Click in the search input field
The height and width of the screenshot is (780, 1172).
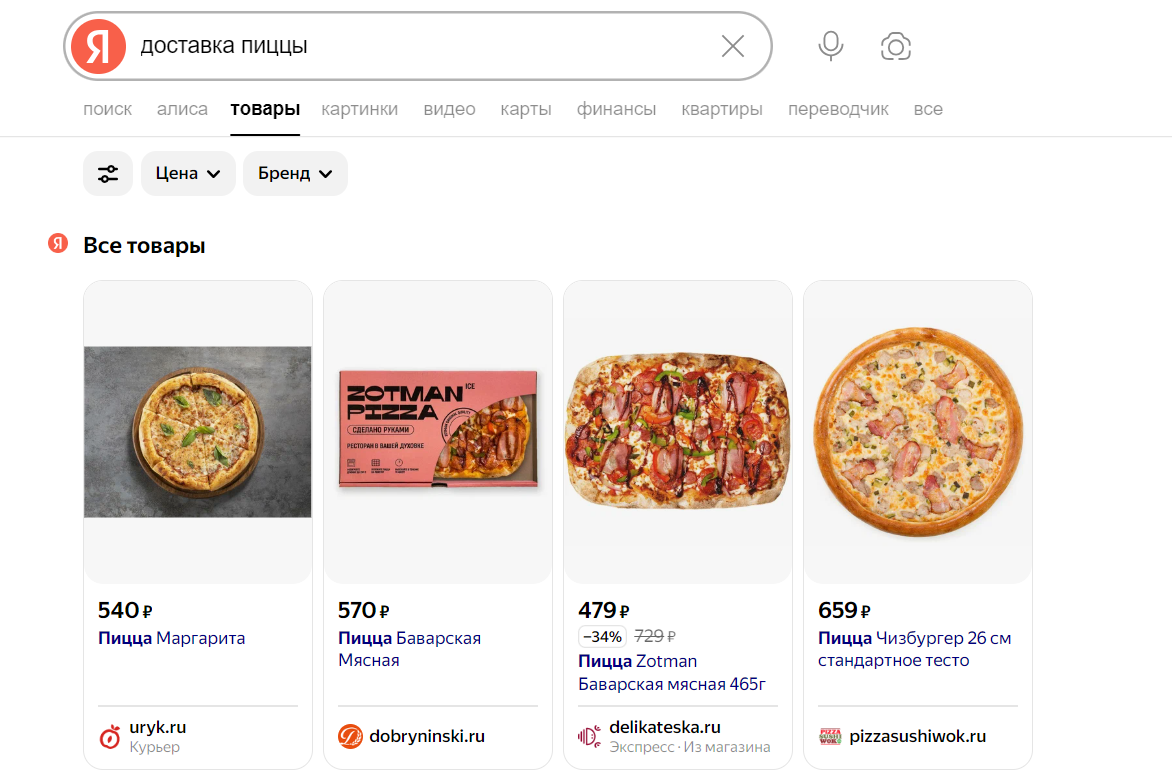coord(420,46)
